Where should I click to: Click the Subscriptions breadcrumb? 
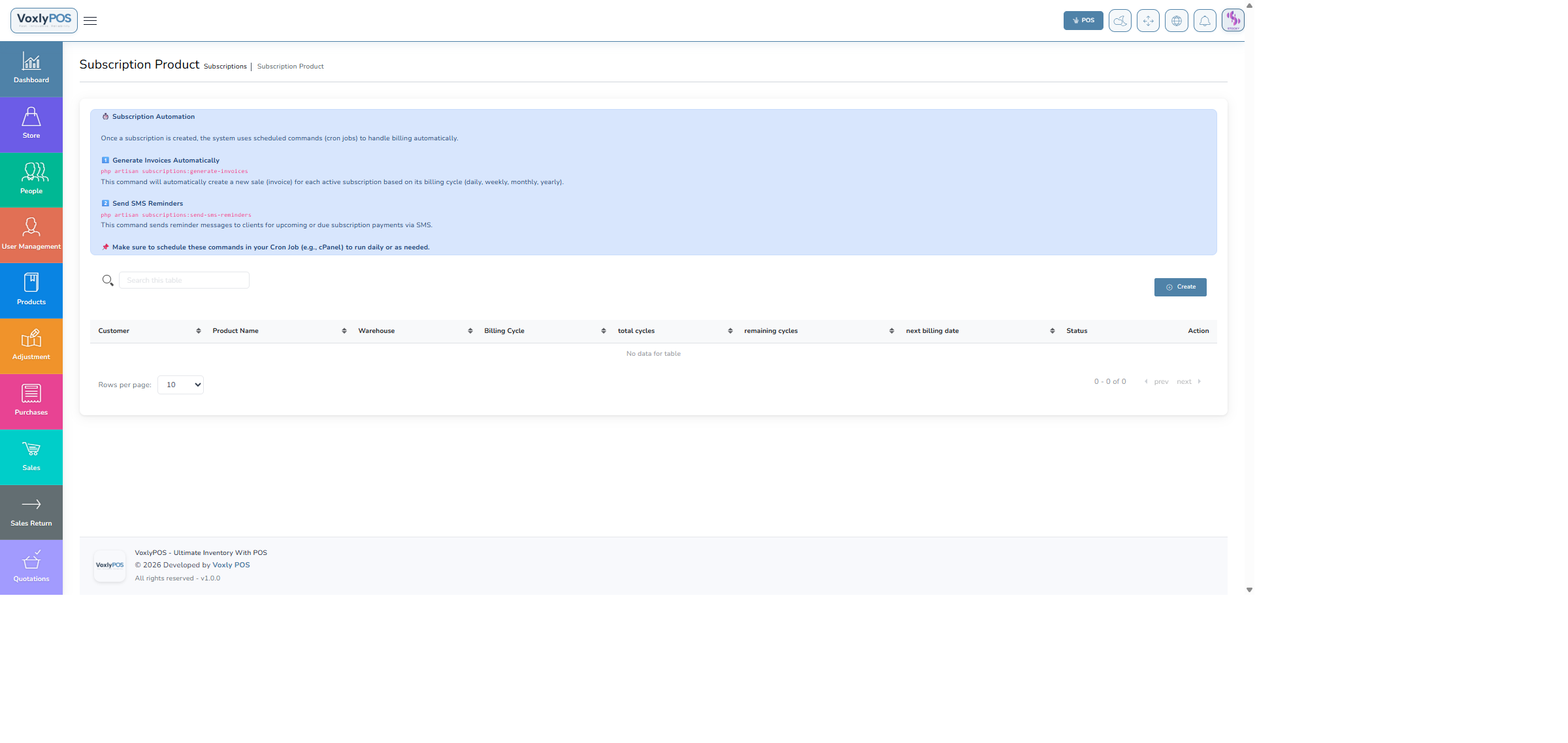click(225, 67)
